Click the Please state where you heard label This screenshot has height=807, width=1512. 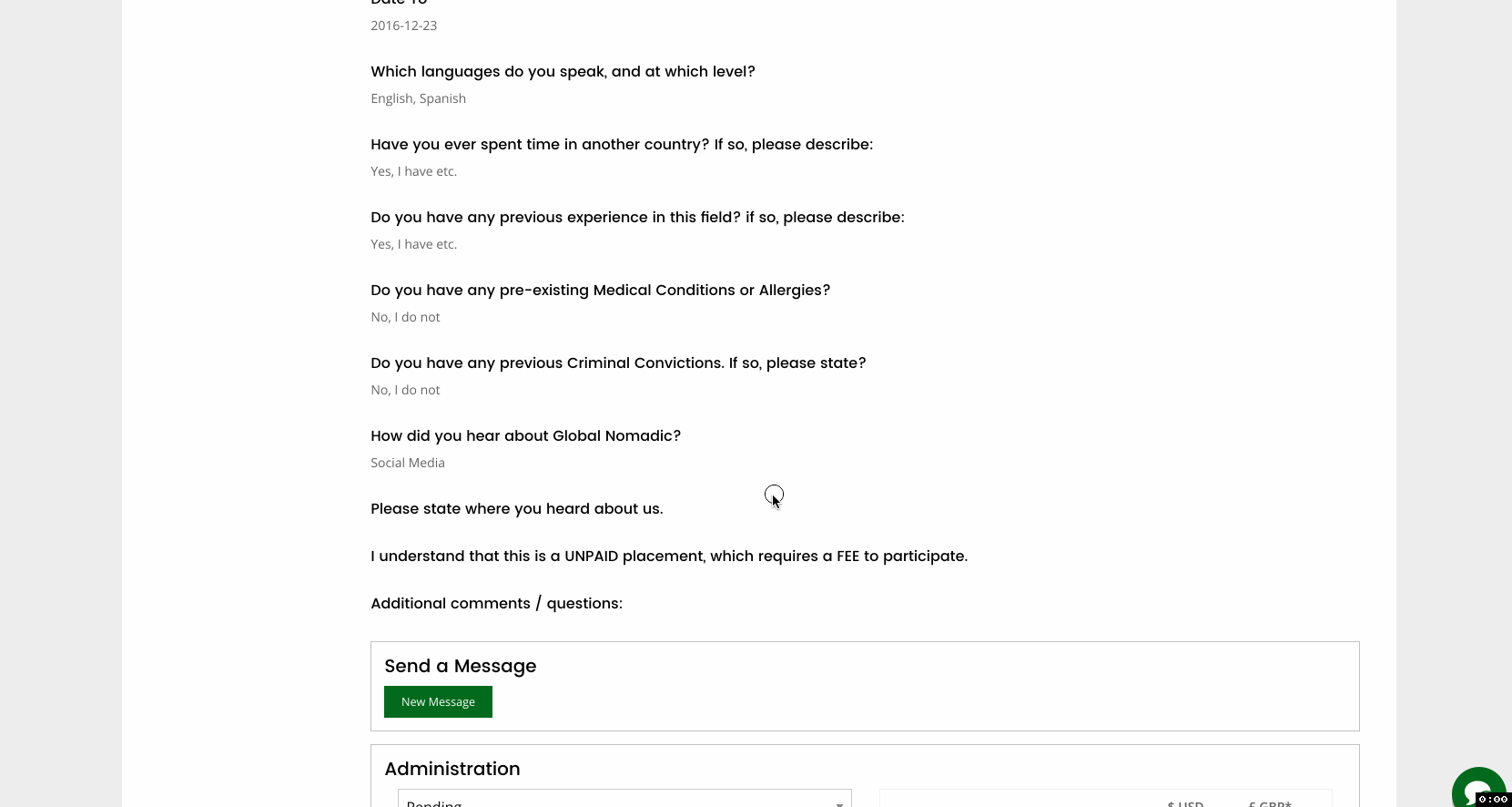click(516, 508)
